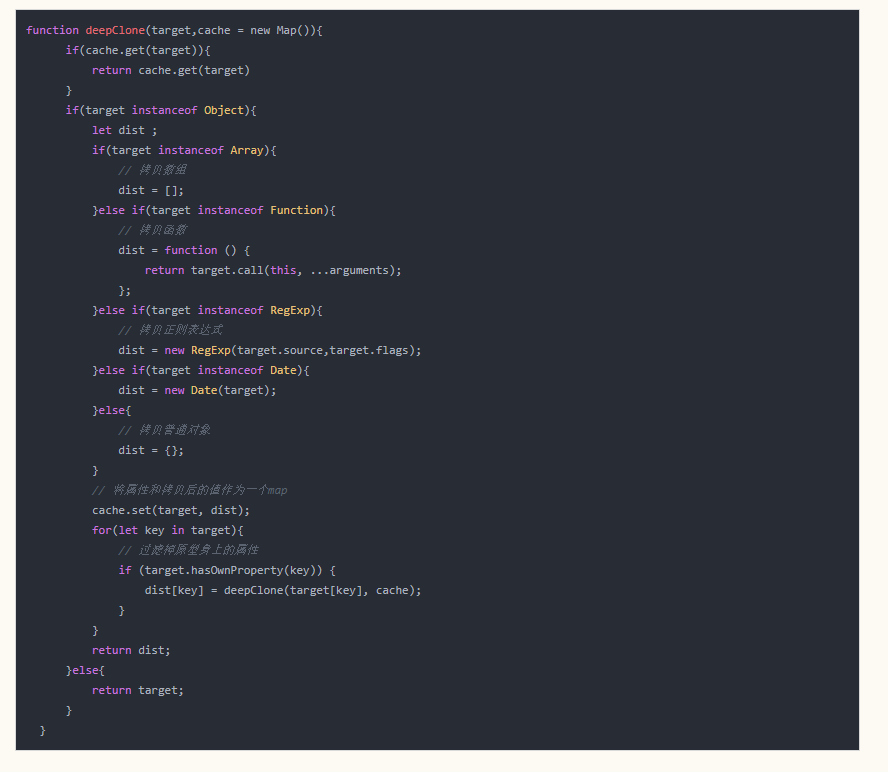This screenshot has height=772, width=888.
Task: Click the 'dist = [];' assignment
Action: (x=151, y=190)
